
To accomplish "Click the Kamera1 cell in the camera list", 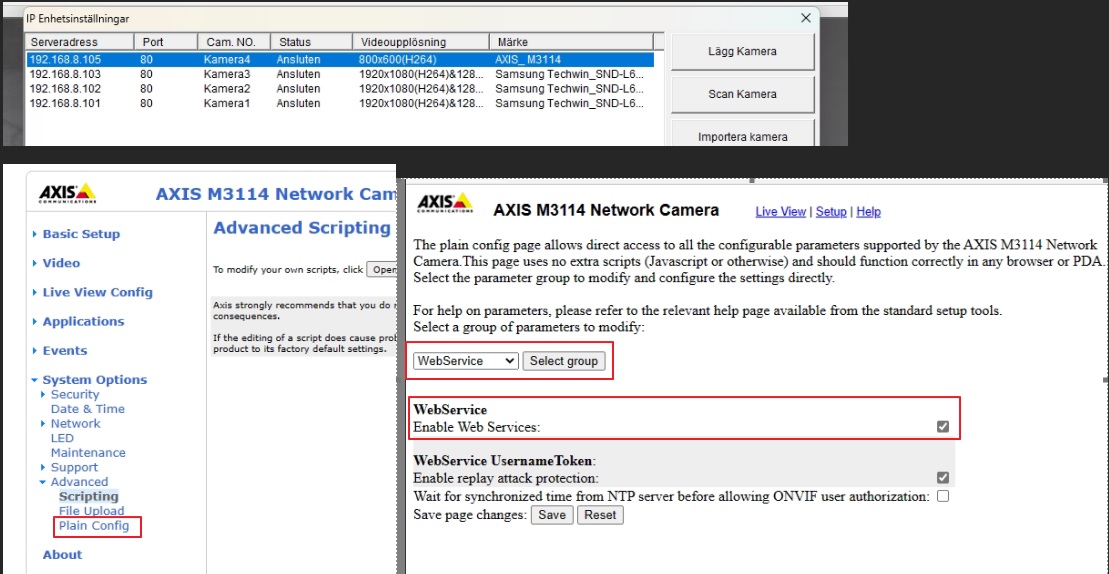I will click(x=227, y=103).
